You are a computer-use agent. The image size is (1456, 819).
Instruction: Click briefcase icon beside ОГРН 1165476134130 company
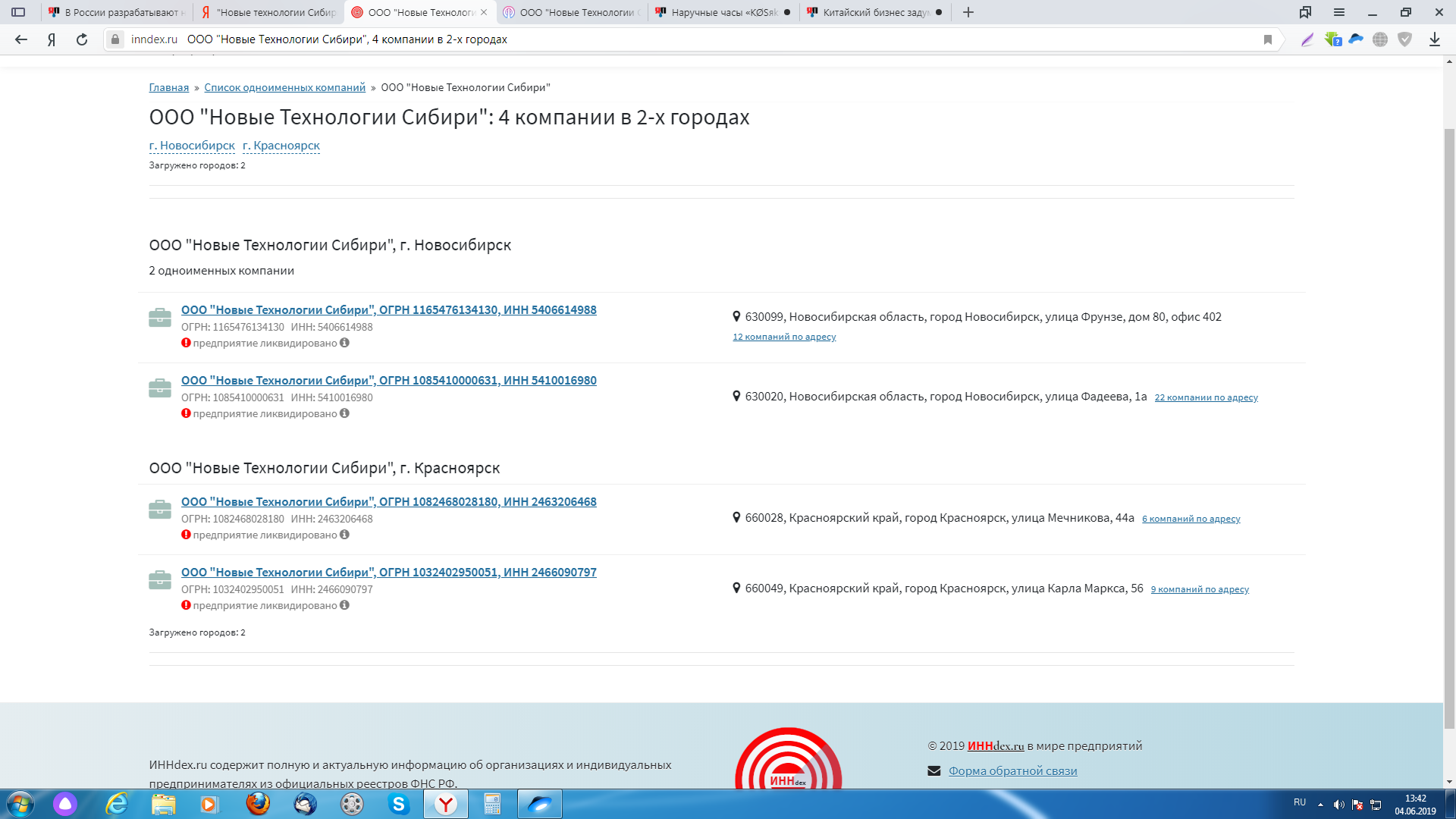click(160, 318)
